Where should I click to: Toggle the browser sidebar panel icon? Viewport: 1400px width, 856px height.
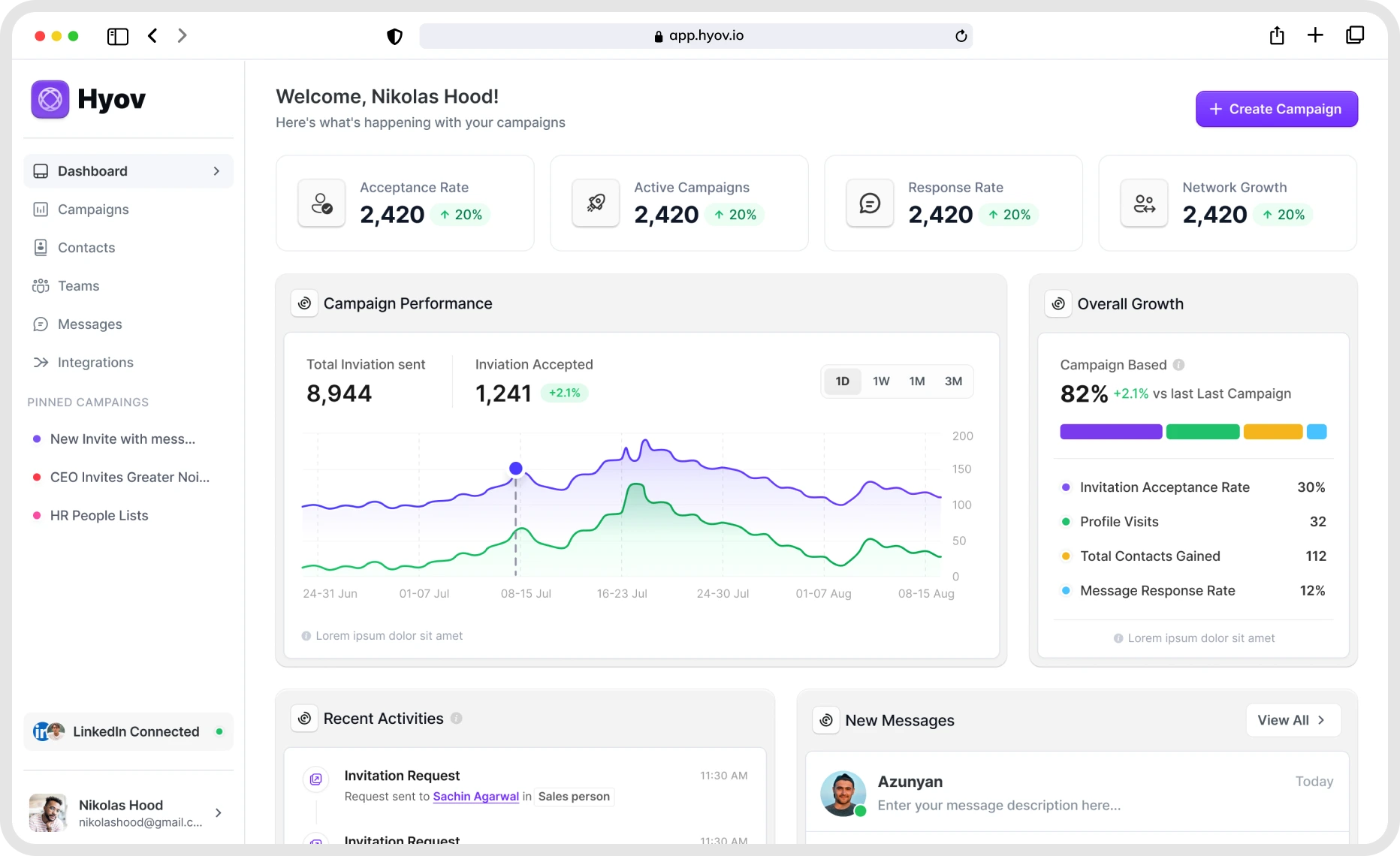click(x=118, y=36)
